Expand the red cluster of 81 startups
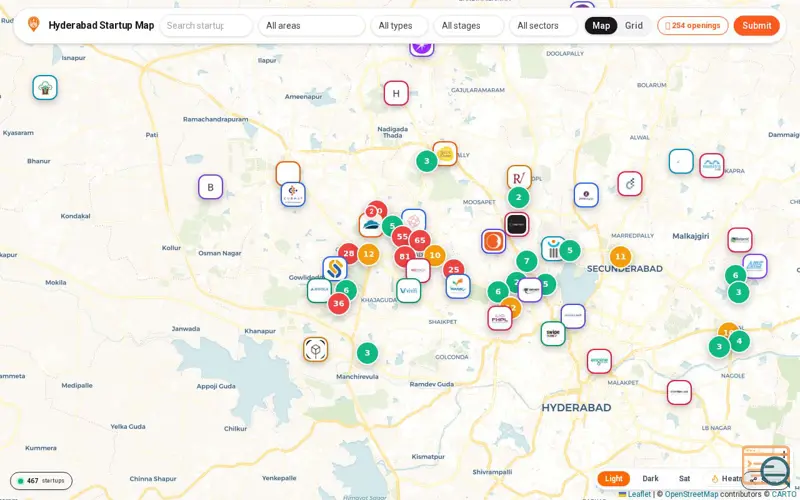Image resolution: width=800 pixels, height=500 pixels. pyautogui.click(x=405, y=256)
